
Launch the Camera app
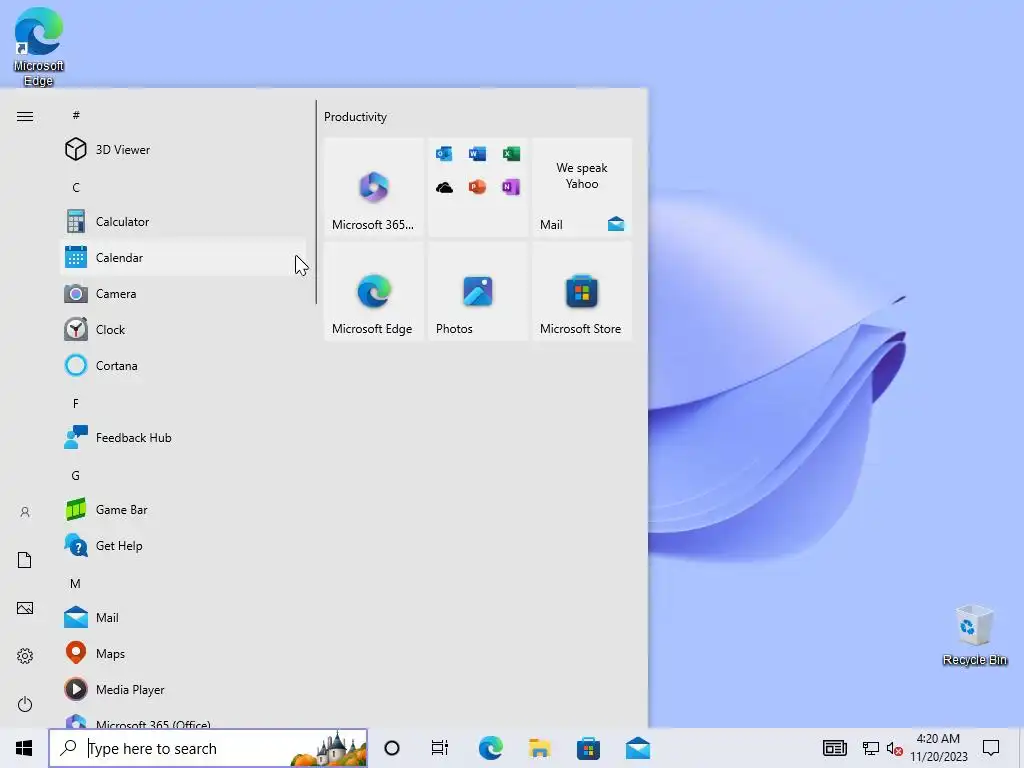click(x=183, y=293)
